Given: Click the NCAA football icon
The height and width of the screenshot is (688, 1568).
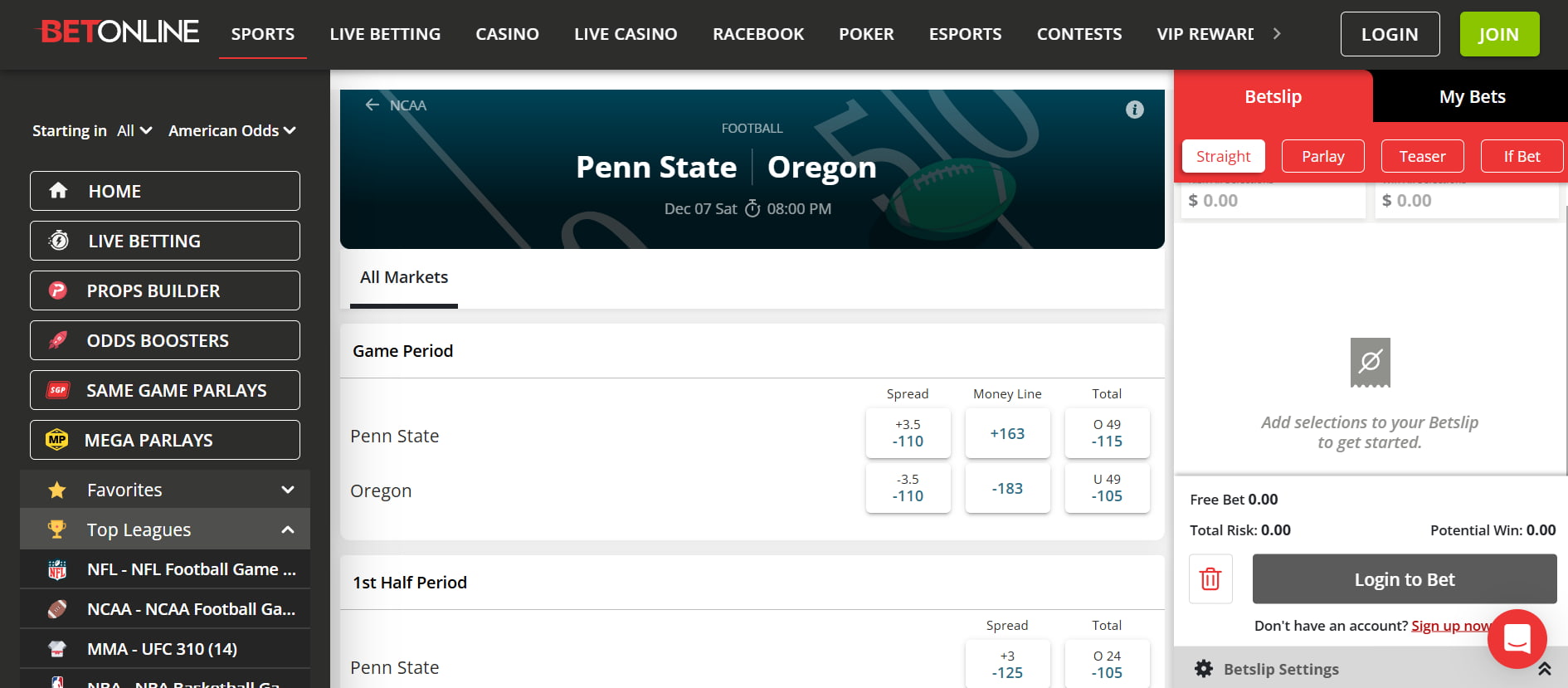Looking at the screenshot, I should [57, 609].
